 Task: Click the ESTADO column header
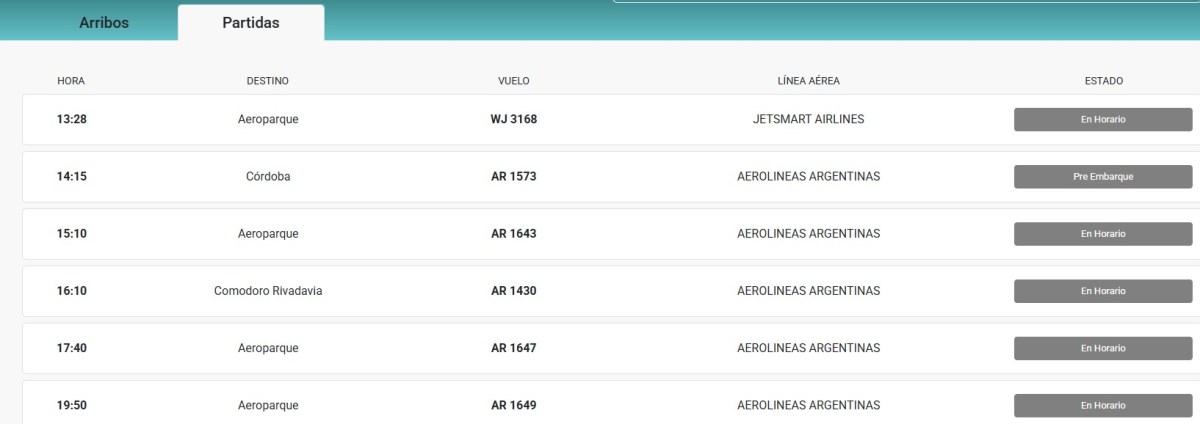(x=1103, y=81)
